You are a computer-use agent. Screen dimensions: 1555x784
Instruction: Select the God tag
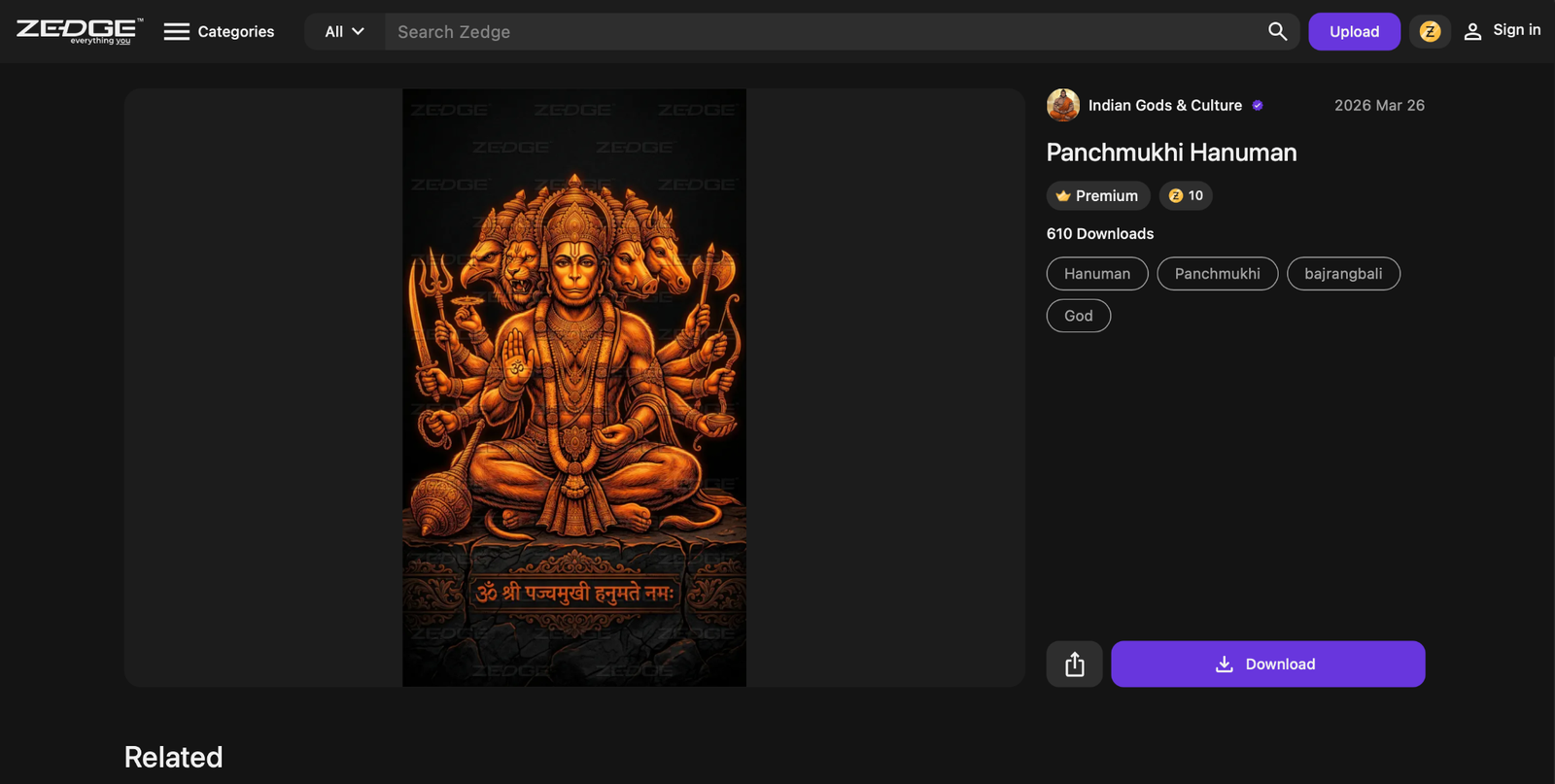tap(1079, 316)
